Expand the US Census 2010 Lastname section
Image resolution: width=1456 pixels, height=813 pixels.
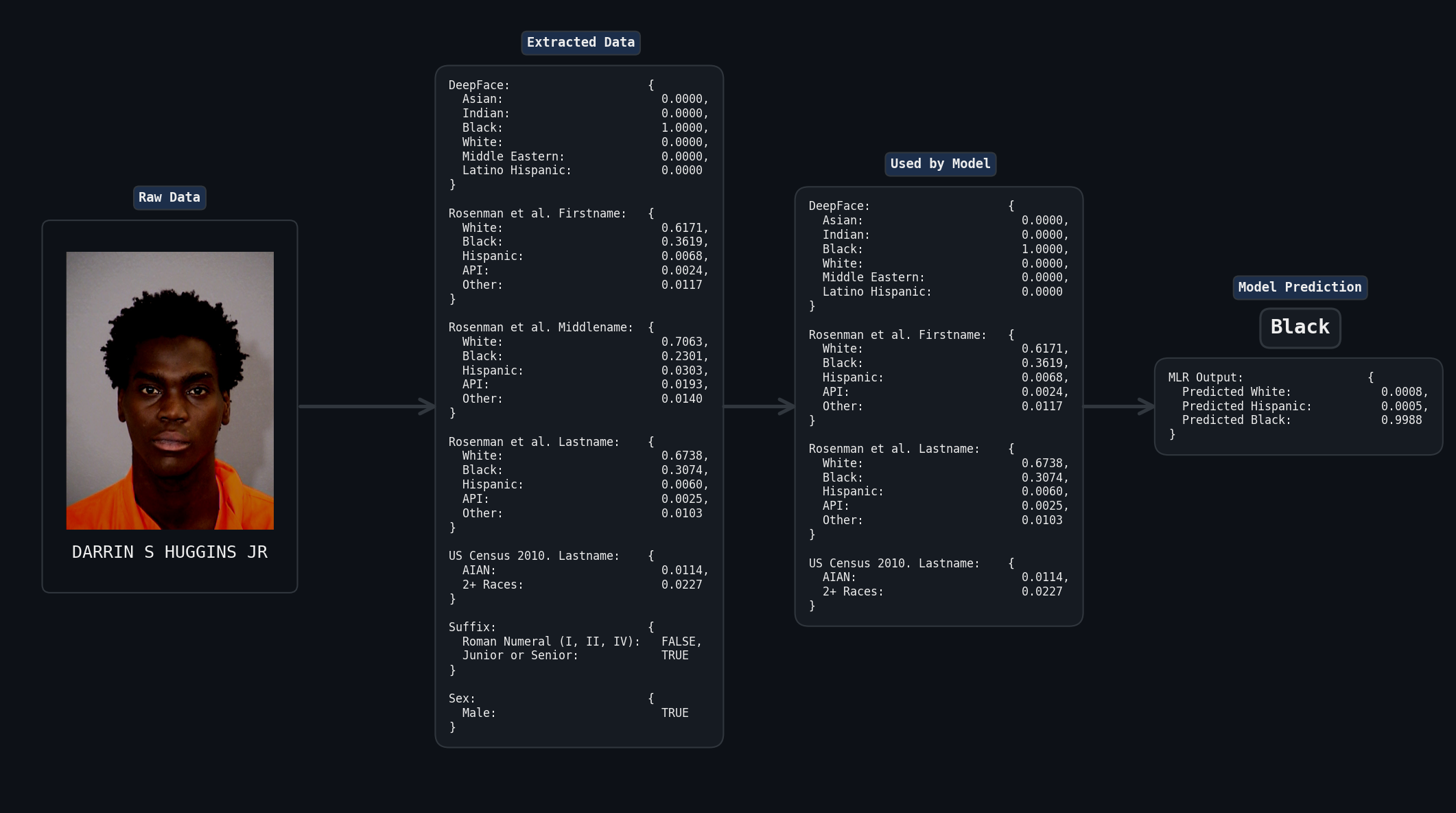(x=534, y=555)
